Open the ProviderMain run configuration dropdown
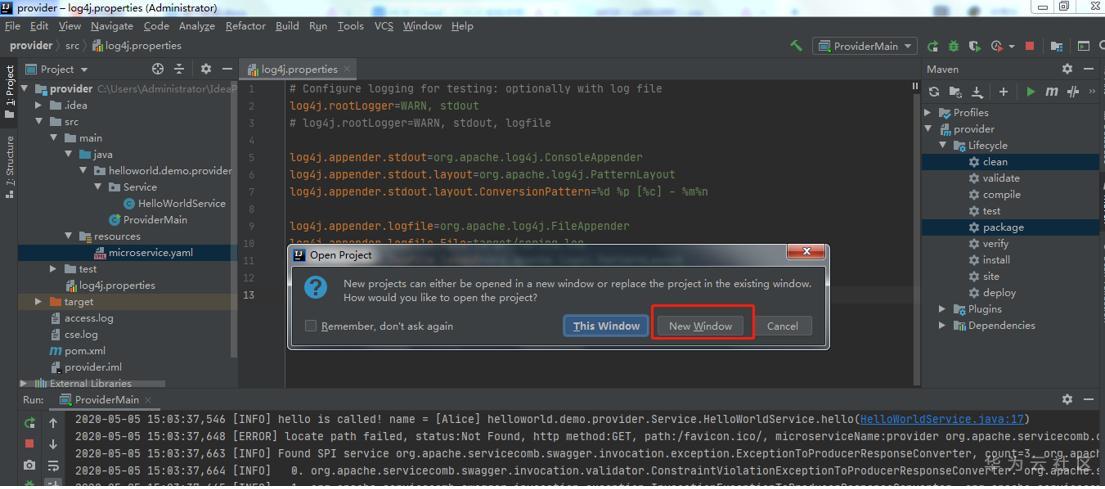 coord(865,46)
